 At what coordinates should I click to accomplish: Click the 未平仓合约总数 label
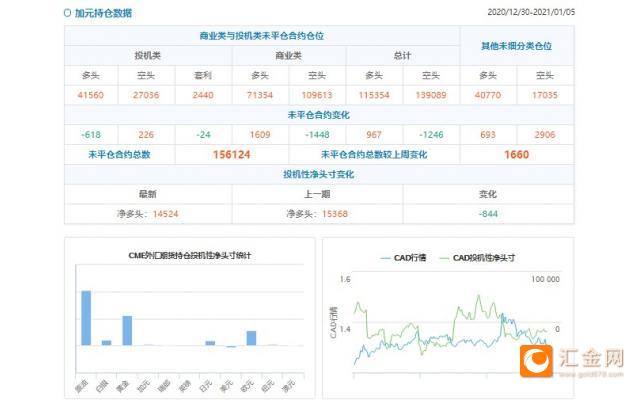point(119,155)
